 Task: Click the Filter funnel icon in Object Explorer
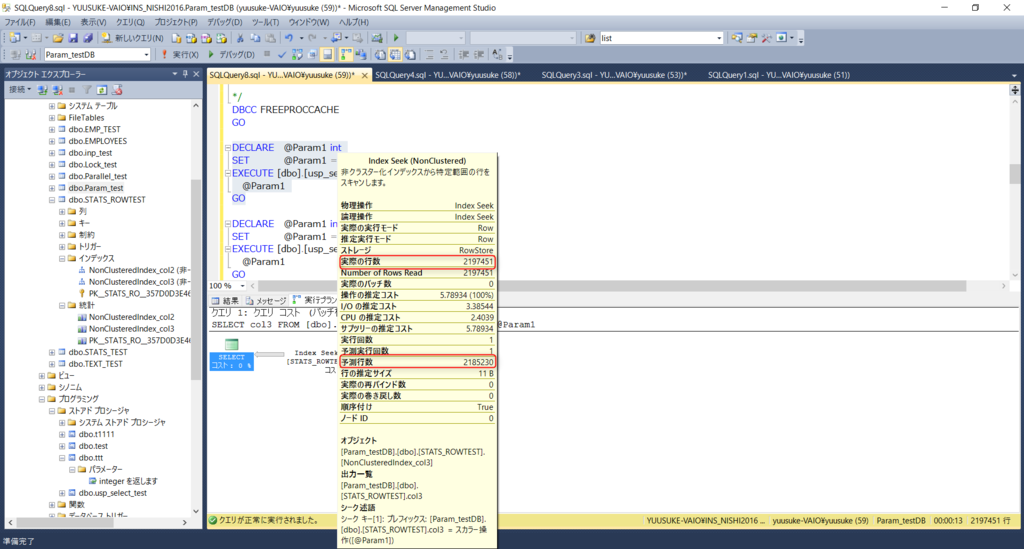(87, 89)
